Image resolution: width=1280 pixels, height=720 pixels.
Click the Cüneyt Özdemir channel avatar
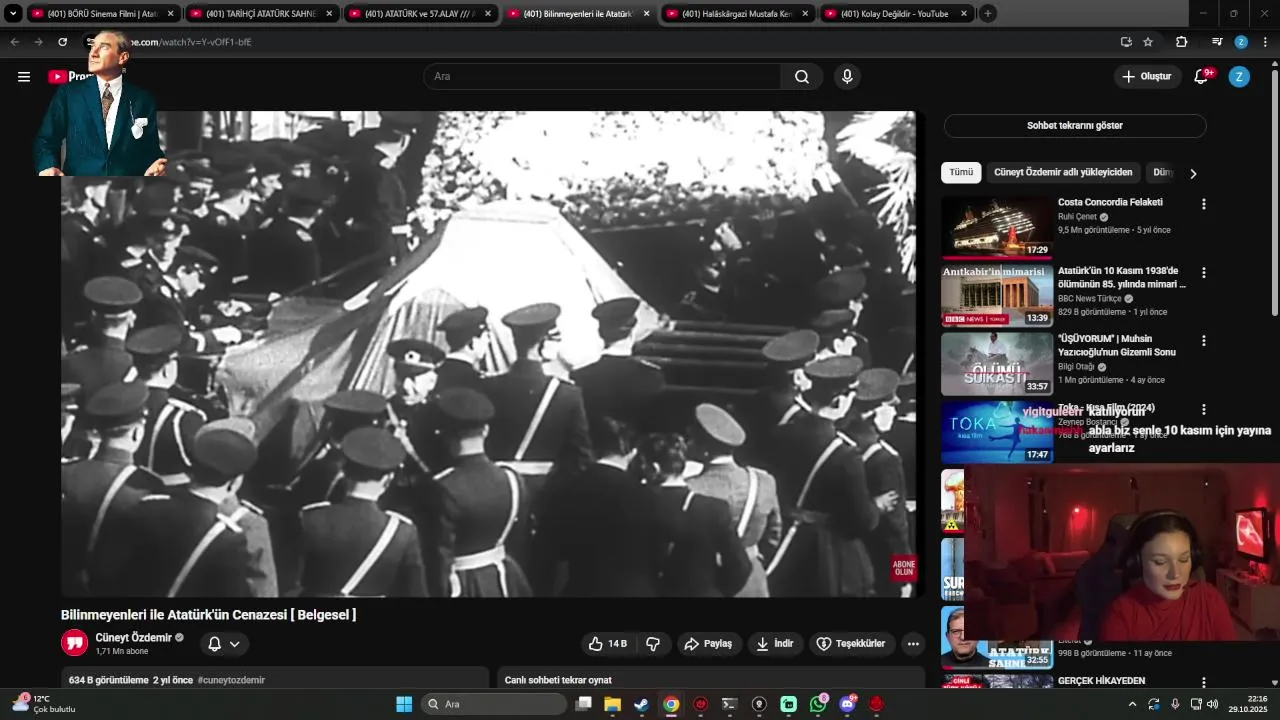click(75, 643)
